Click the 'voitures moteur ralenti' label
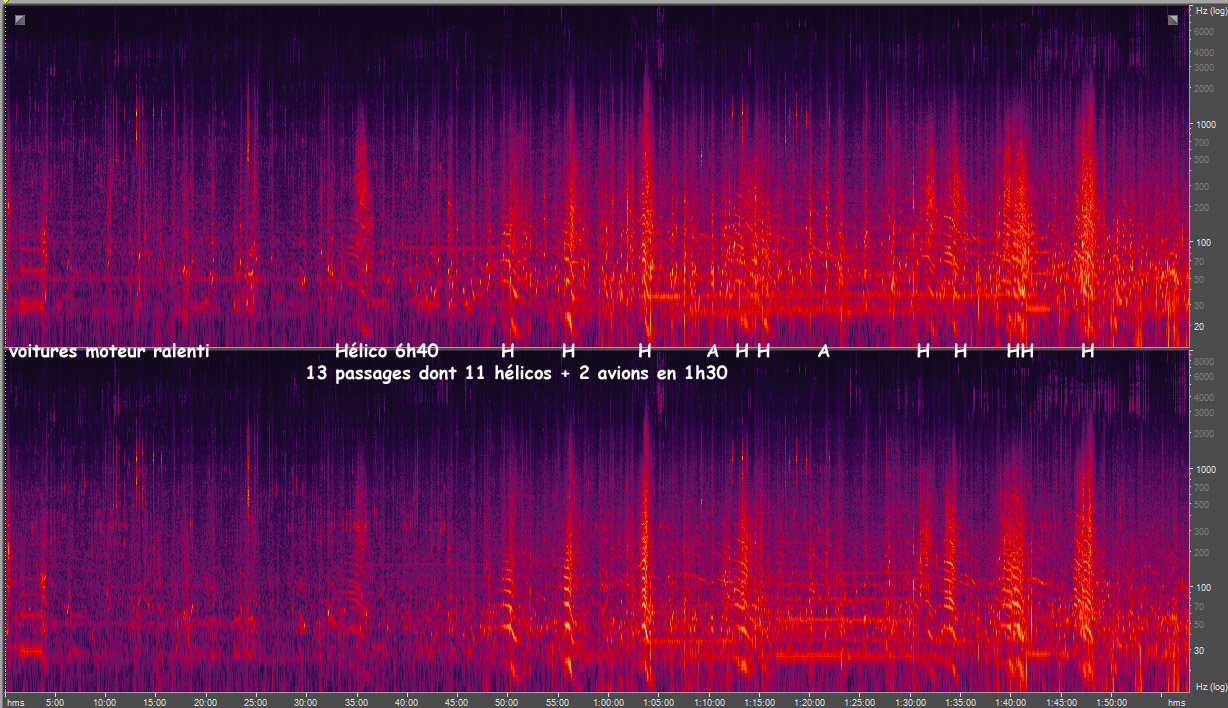The height and width of the screenshot is (708, 1228). pyautogui.click(x=109, y=351)
